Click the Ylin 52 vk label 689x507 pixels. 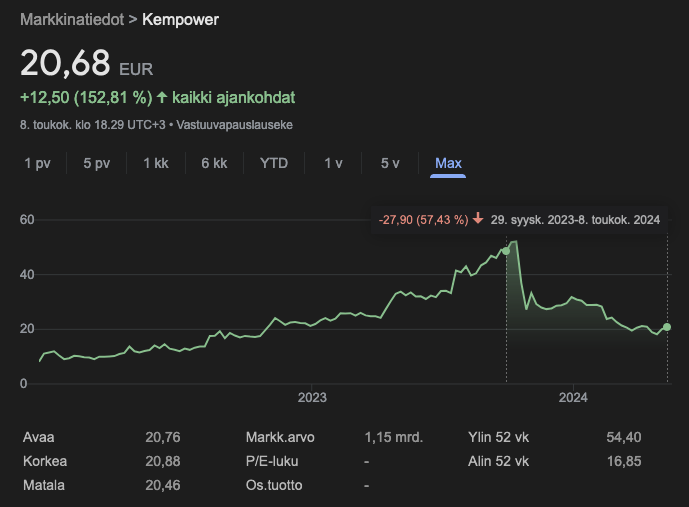[x=498, y=437]
